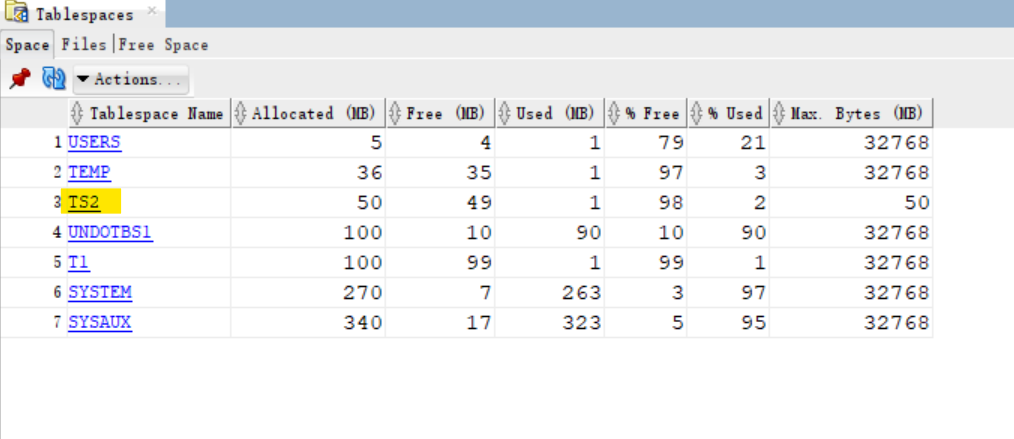The height and width of the screenshot is (439, 1014).
Task: Select Free value 17 in SYSAUX row
Action: click(479, 322)
